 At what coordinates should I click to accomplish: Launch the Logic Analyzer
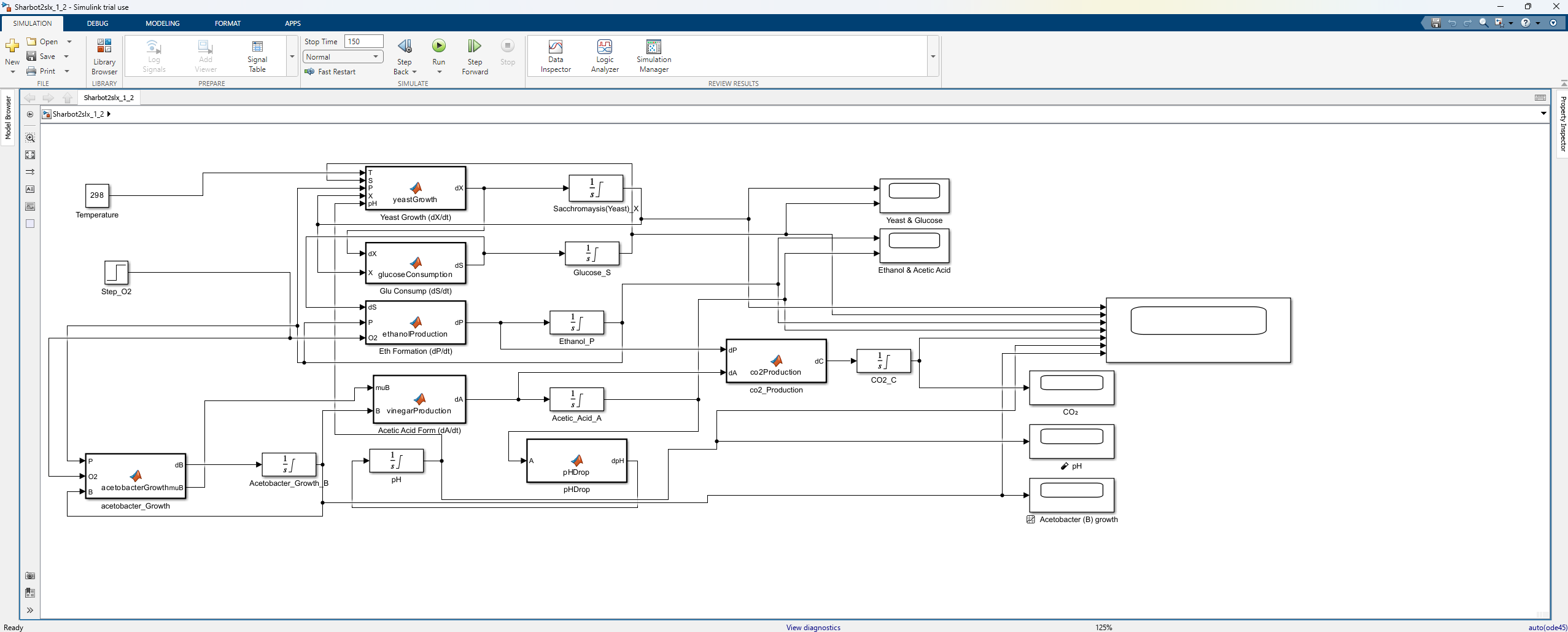tap(604, 56)
